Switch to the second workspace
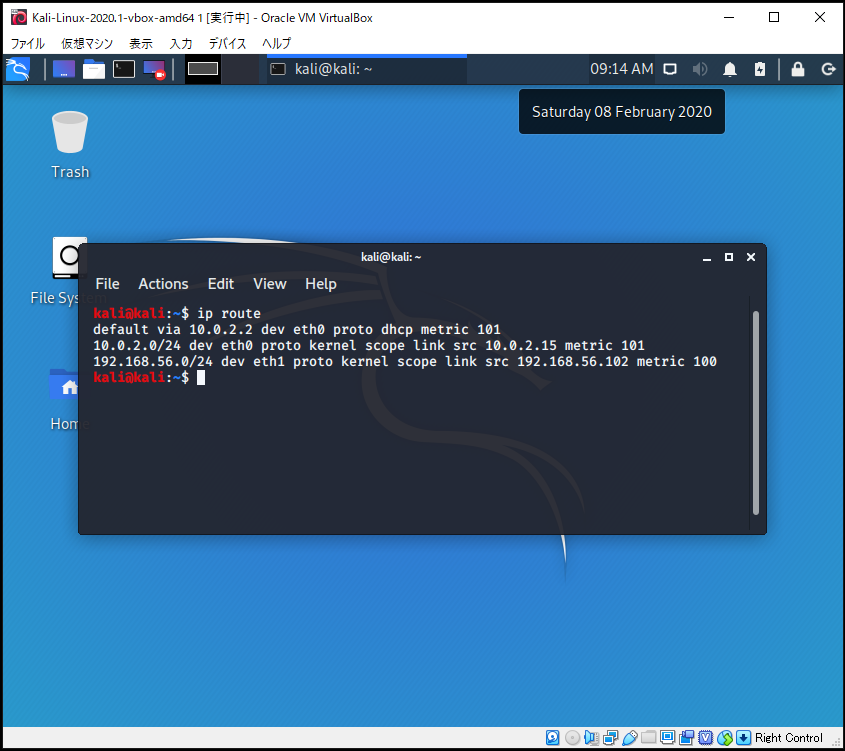This screenshot has height=751, width=845. click(x=240, y=69)
